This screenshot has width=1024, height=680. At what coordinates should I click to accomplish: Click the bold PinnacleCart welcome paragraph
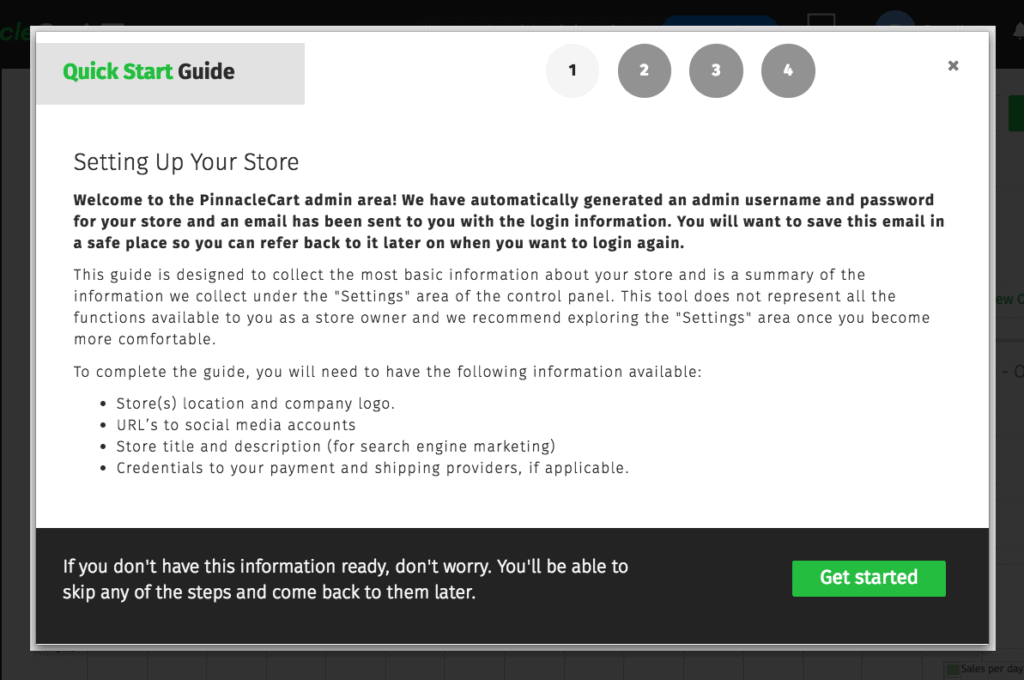click(x=509, y=221)
